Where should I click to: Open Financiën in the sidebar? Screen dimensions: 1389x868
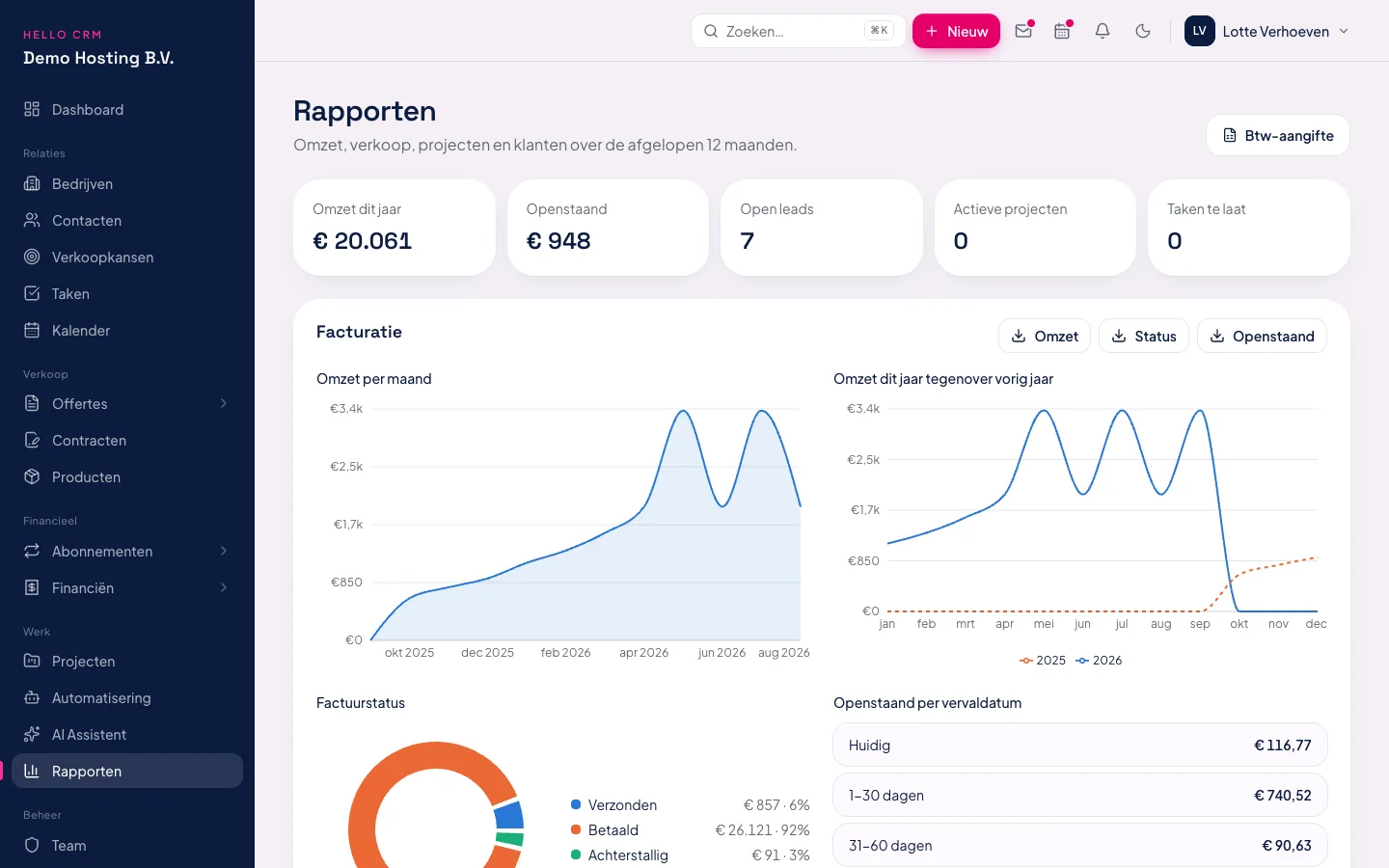[127, 587]
